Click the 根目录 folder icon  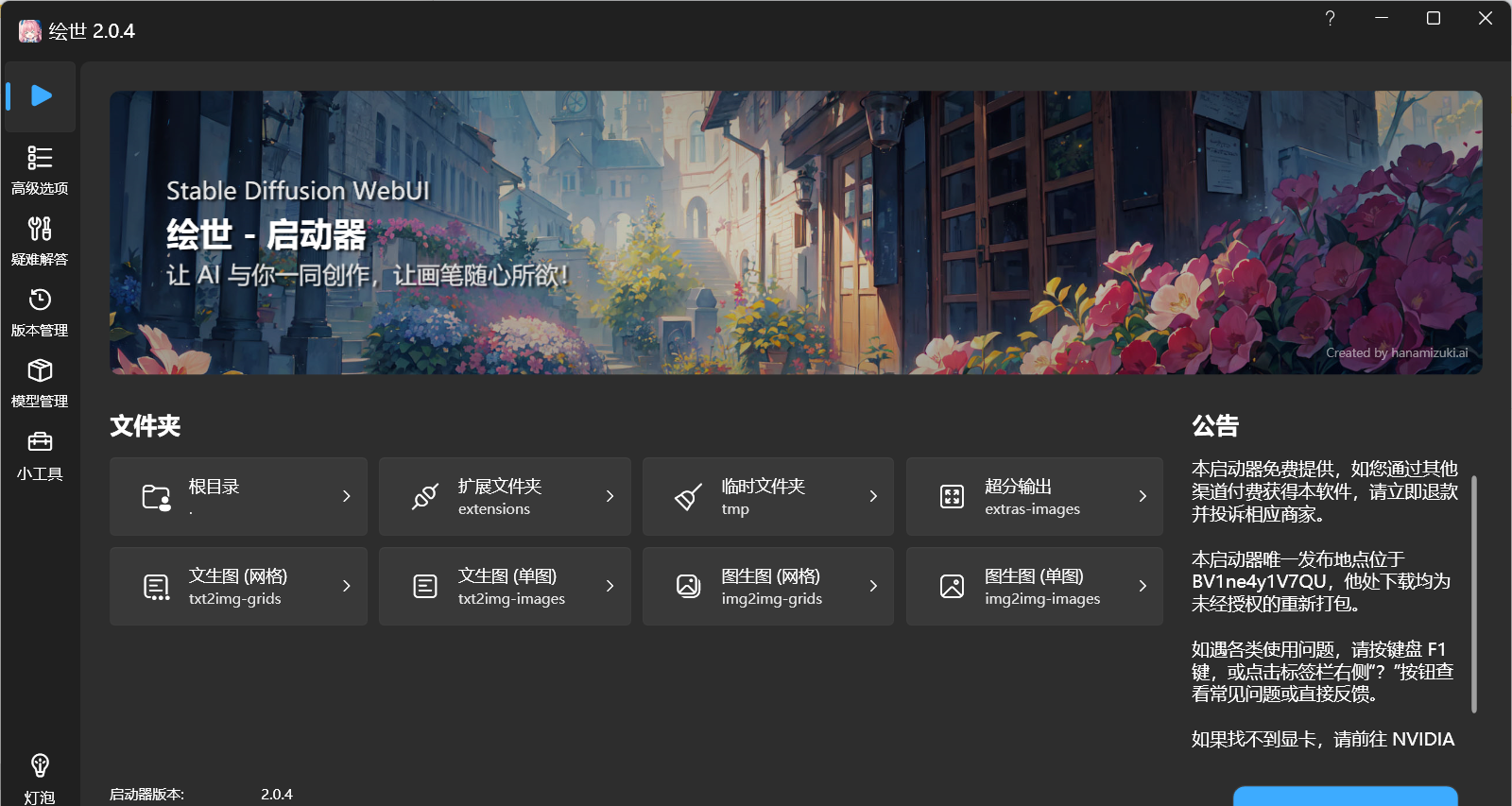[156, 497]
